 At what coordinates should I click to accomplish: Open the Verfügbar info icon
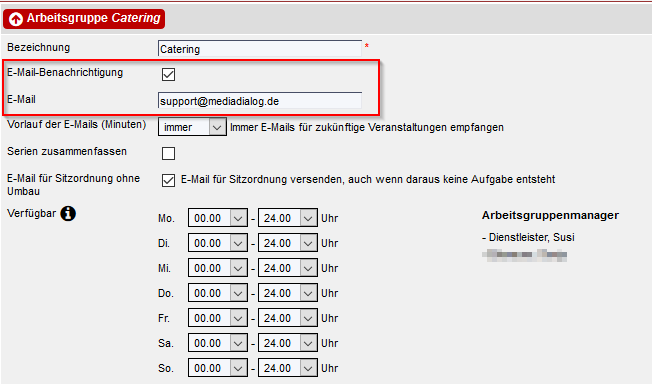click(68, 213)
